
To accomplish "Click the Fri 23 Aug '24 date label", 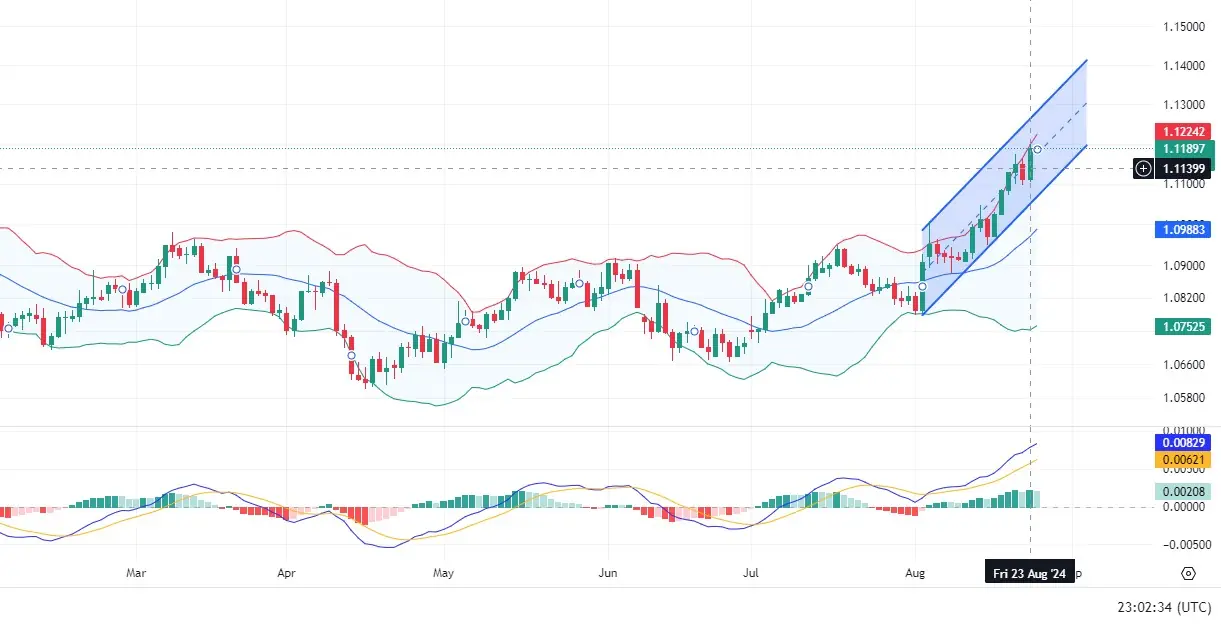I will coord(1030,574).
